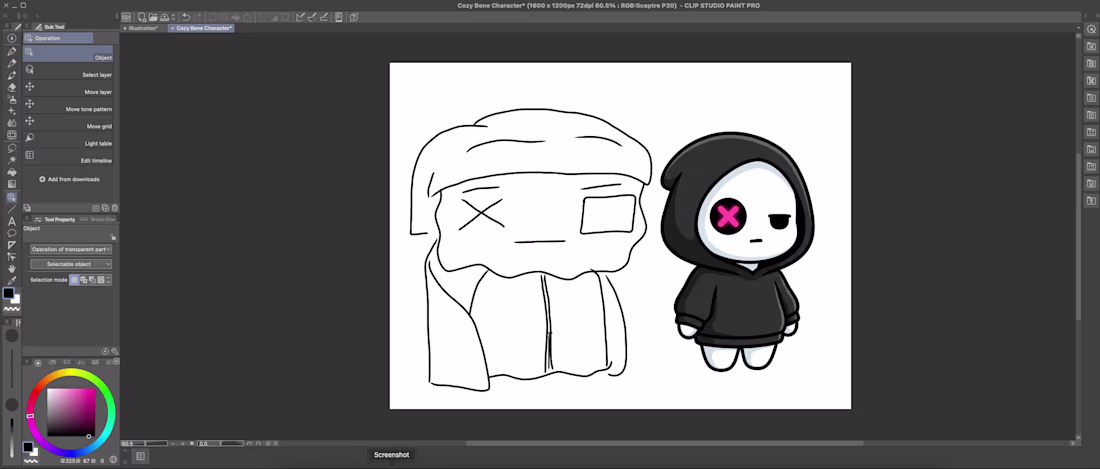
Task: Switch to the Illustration document tab
Action: click(x=144, y=28)
